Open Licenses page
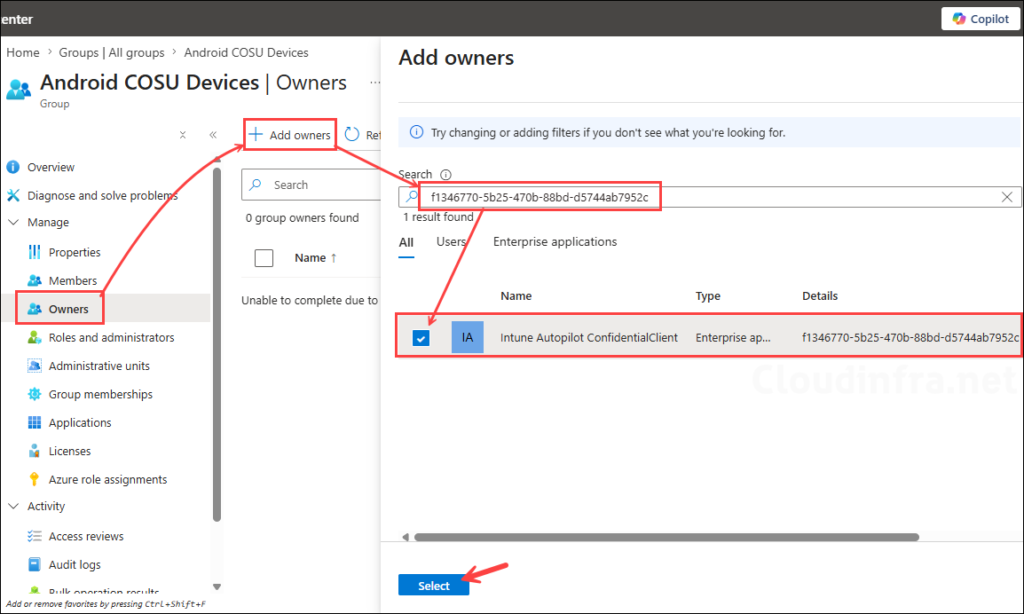The image size is (1024, 614). click(x=69, y=451)
